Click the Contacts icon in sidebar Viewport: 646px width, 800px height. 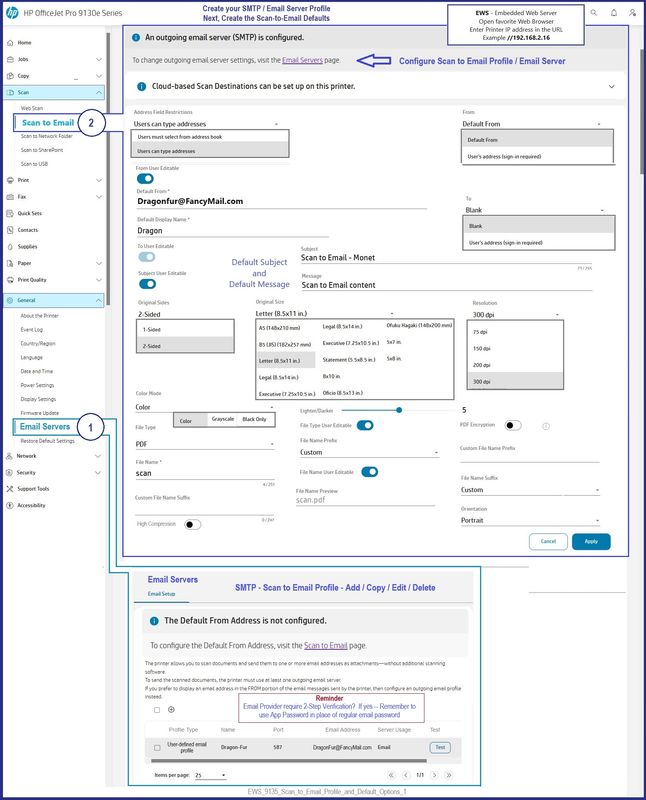click(x=10, y=230)
